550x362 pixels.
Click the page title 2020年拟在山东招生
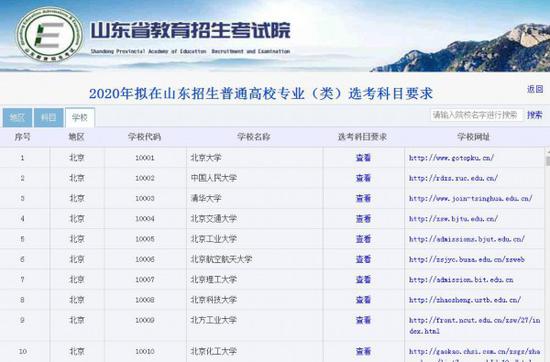tap(261, 94)
